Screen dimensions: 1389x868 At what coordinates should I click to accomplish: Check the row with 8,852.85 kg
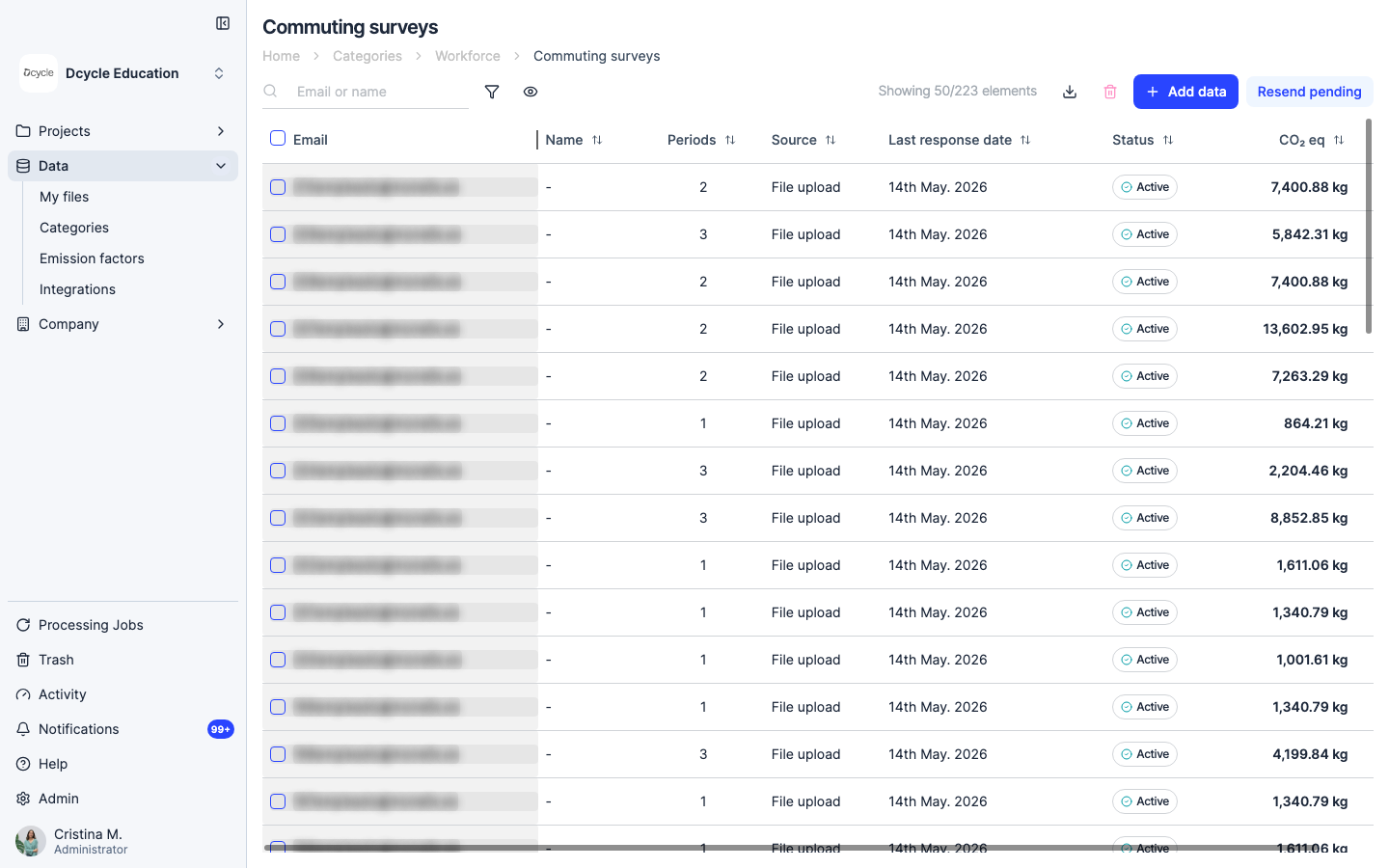(278, 518)
